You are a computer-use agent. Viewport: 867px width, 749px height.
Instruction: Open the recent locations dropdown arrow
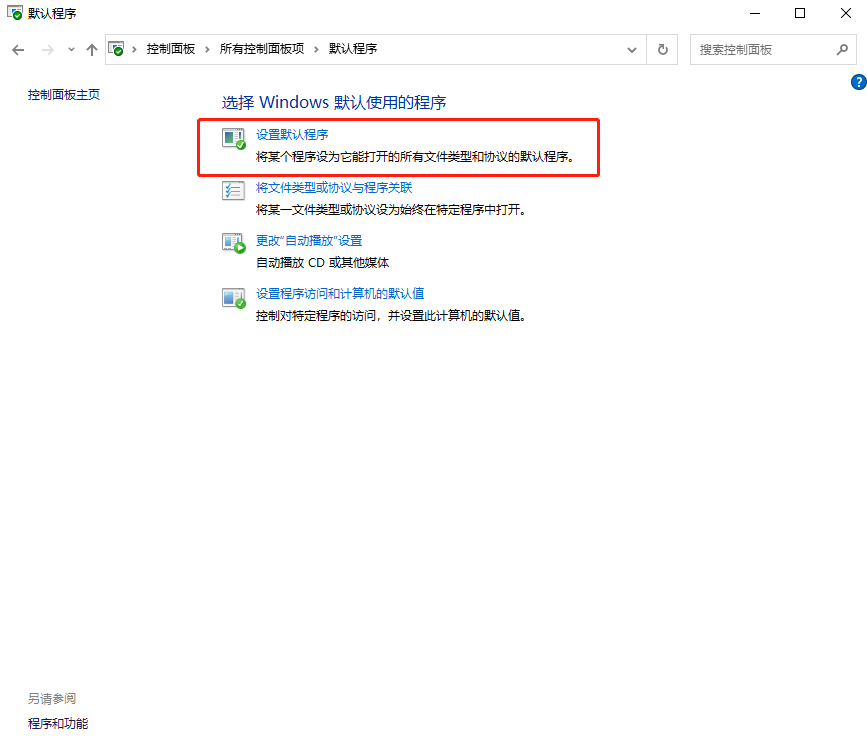(71, 50)
